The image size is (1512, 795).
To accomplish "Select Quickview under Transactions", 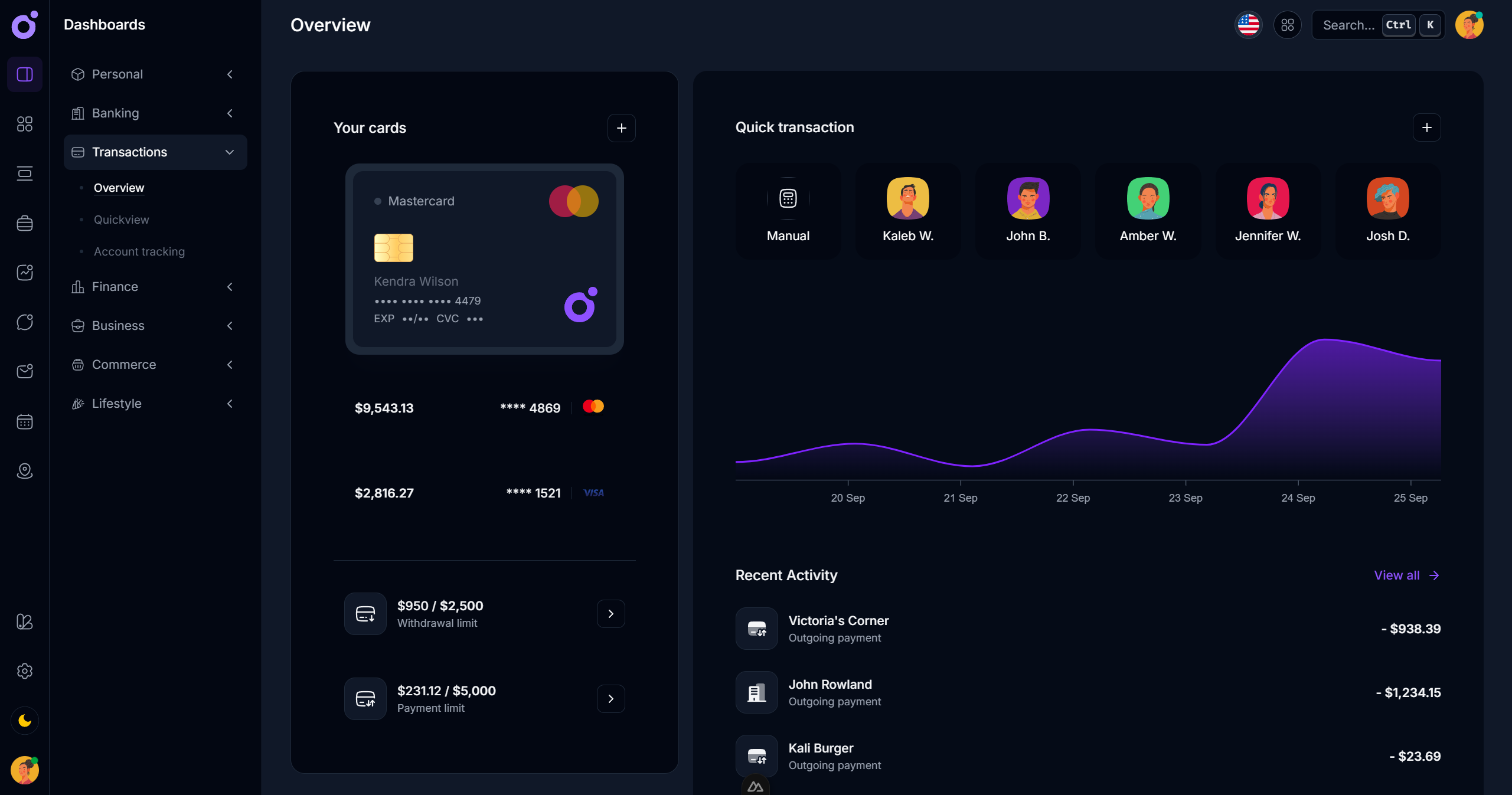I will 121,220.
